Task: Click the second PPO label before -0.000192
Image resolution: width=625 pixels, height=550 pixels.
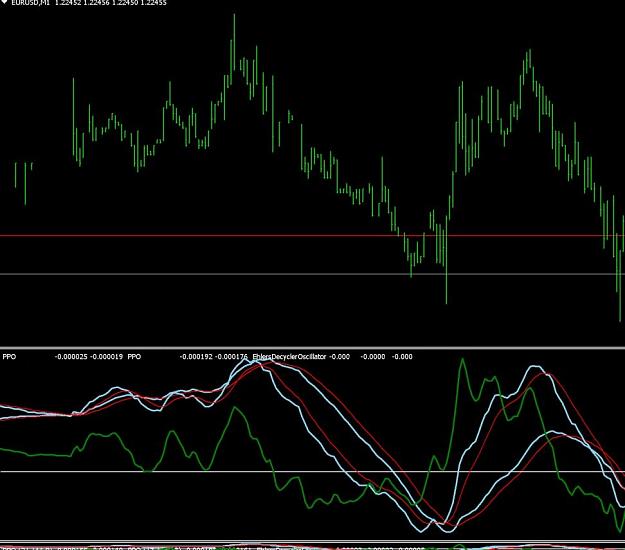Action: tap(134, 356)
